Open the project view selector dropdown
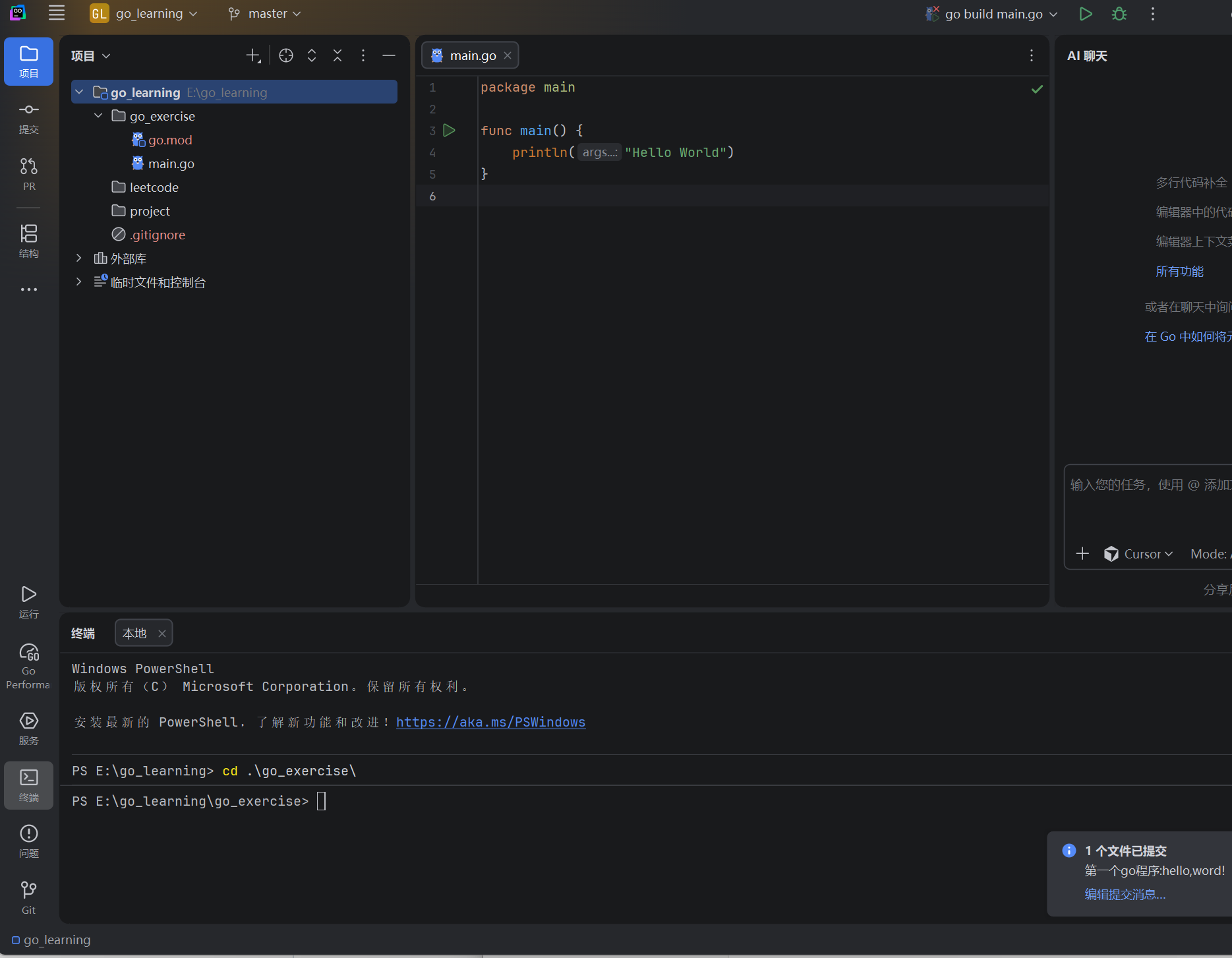The width and height of the screenshot is (1232, 958). coord(91,56)
